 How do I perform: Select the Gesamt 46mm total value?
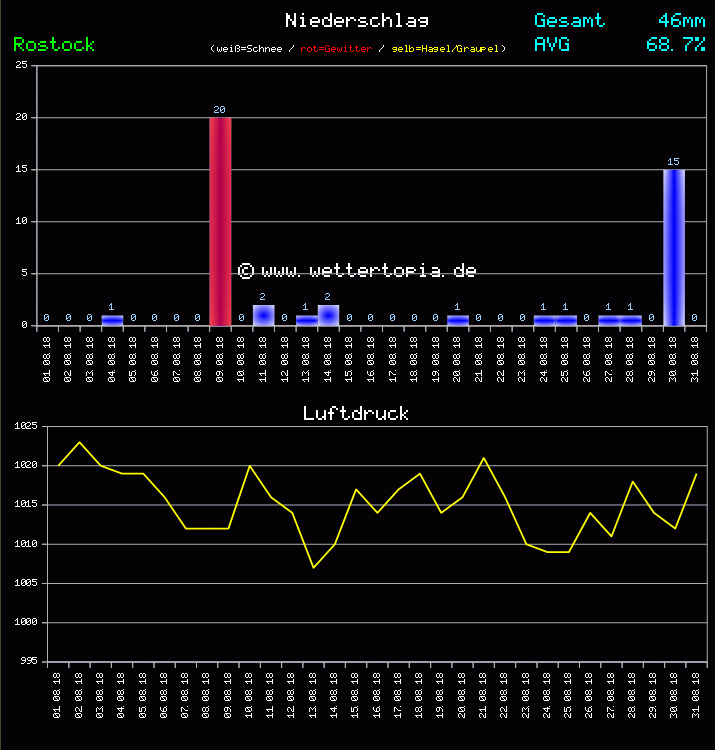(x=682, y=20)
